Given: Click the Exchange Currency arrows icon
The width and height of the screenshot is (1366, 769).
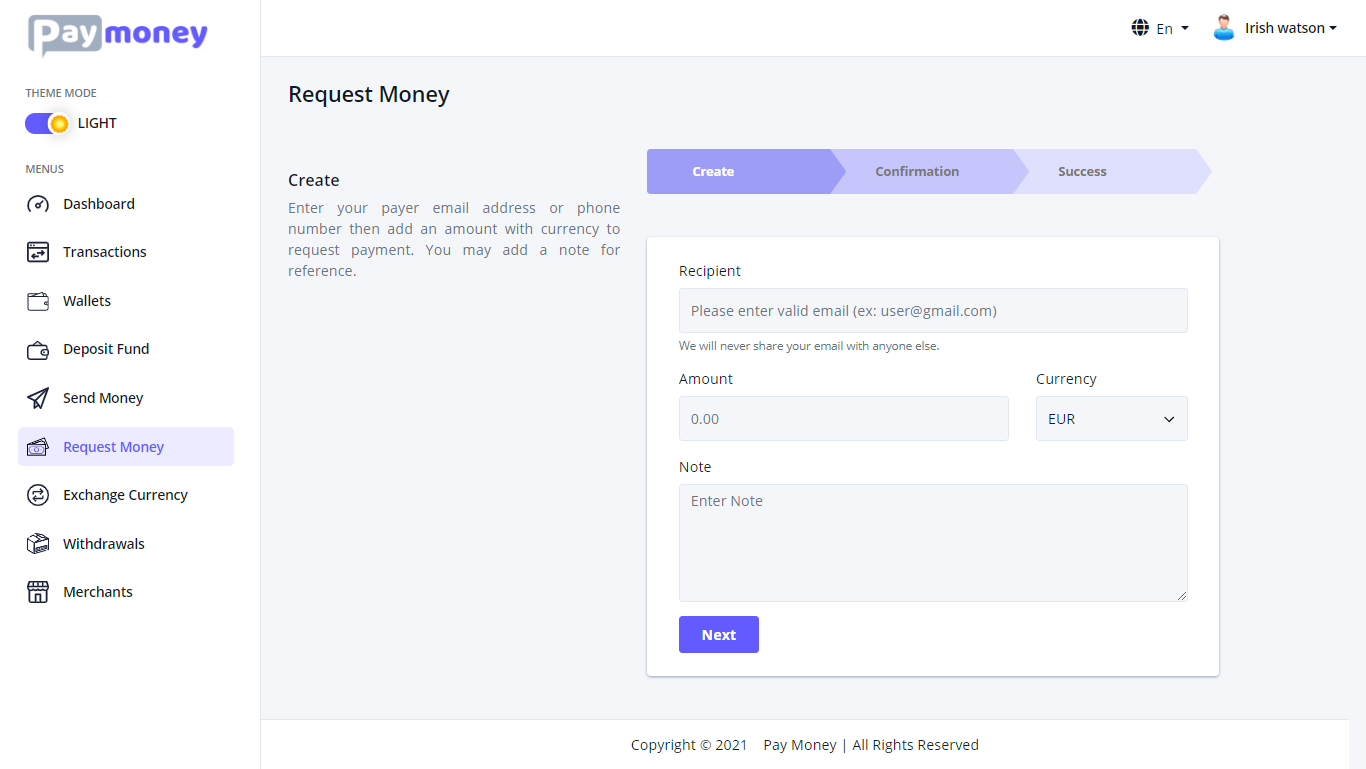Looking at the screenshot, I should tap(37, 494).
